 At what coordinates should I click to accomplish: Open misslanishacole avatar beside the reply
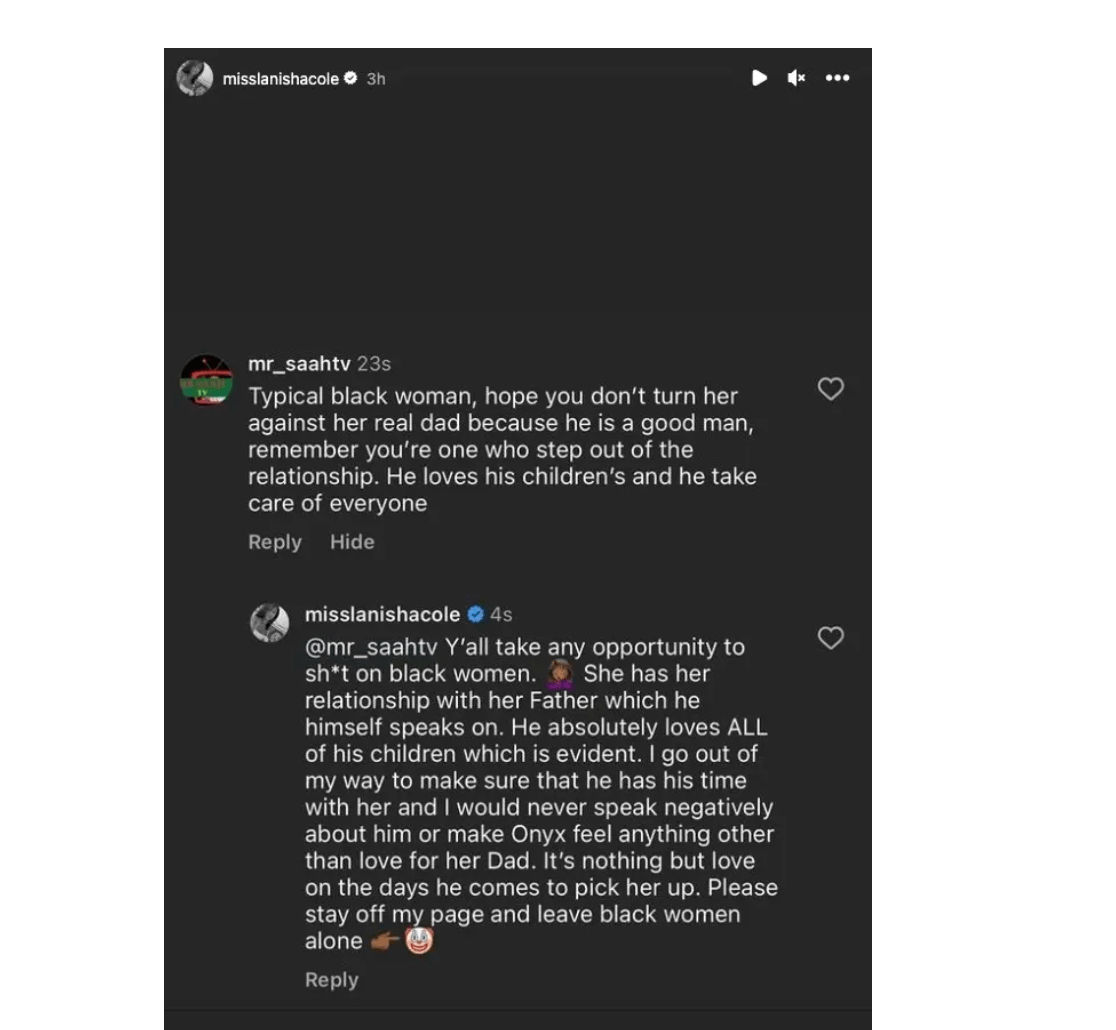click(270, 623)
